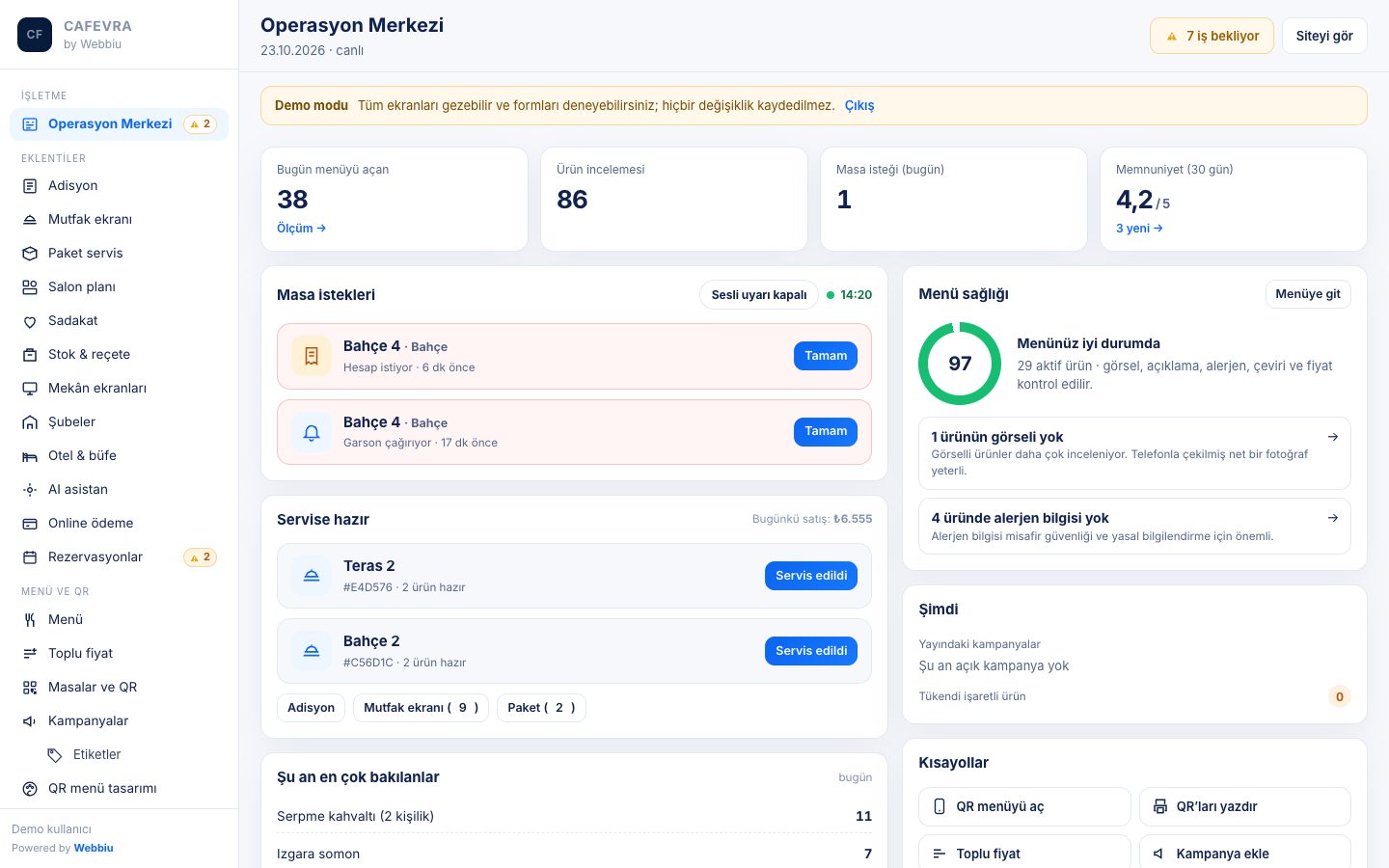Screen dimensions: 1389x868
Task: Switch to Mutfak ekranı ( 9 ) chip
Action: (x=421, y=708)
